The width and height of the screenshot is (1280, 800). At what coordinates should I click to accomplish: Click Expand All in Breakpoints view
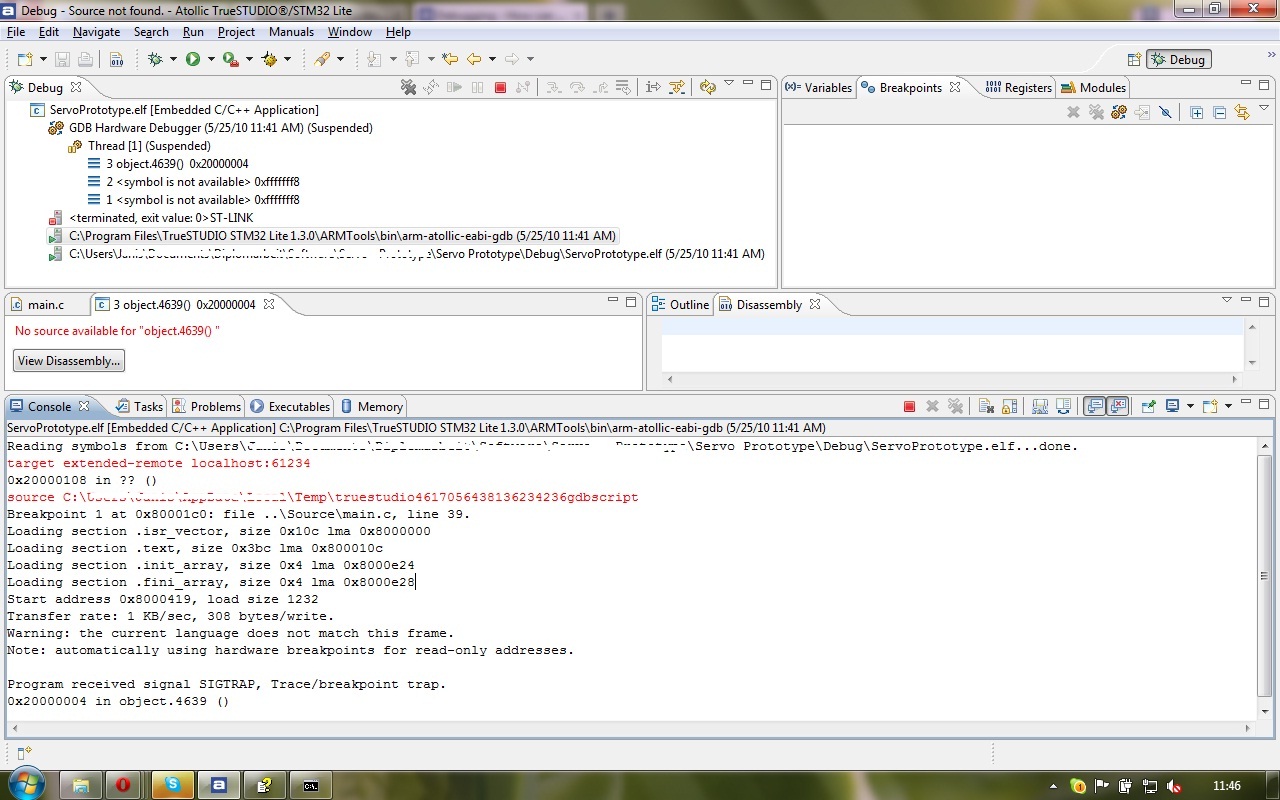(1197, 113)
